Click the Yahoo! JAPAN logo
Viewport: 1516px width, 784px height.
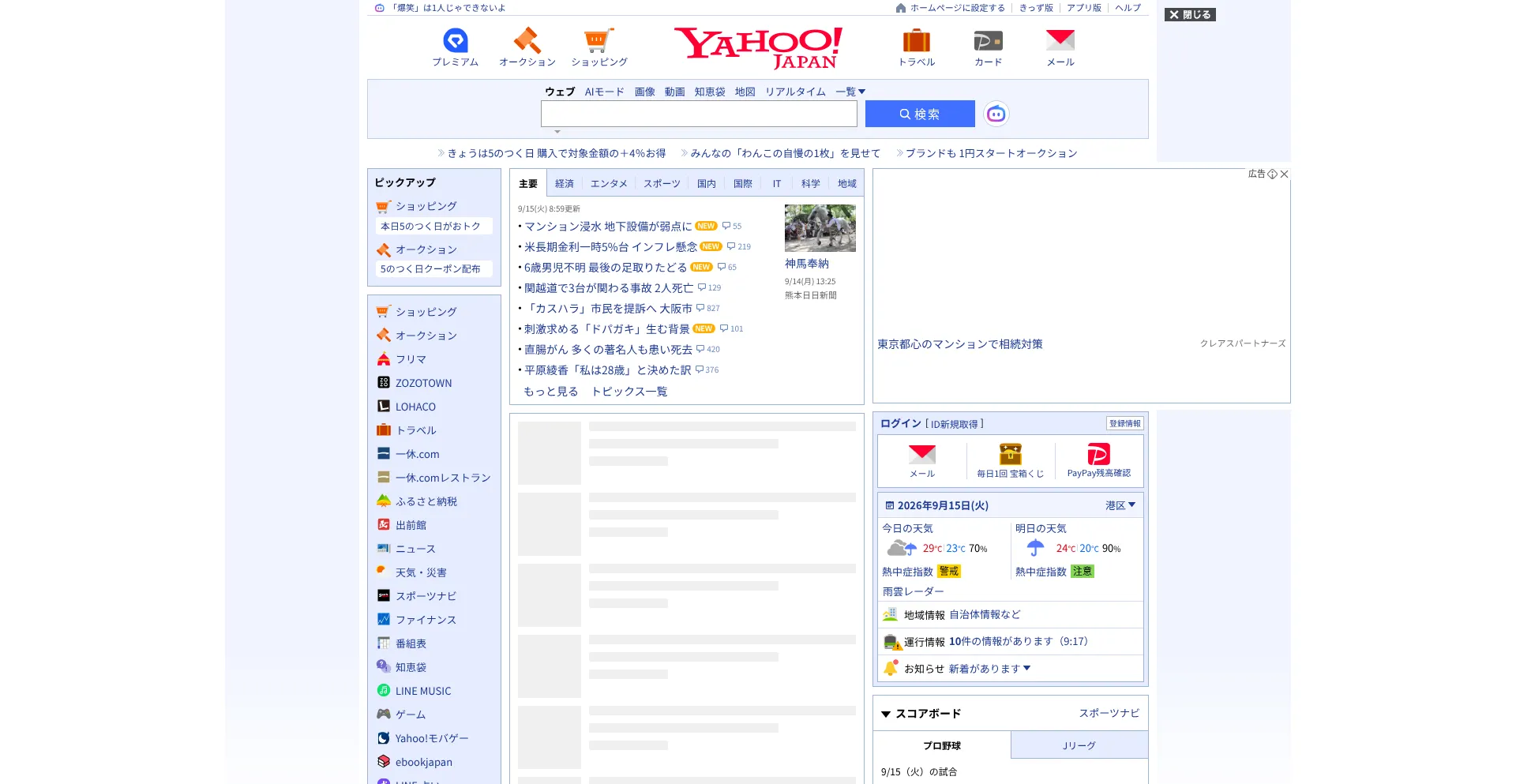tap(758, 47)
